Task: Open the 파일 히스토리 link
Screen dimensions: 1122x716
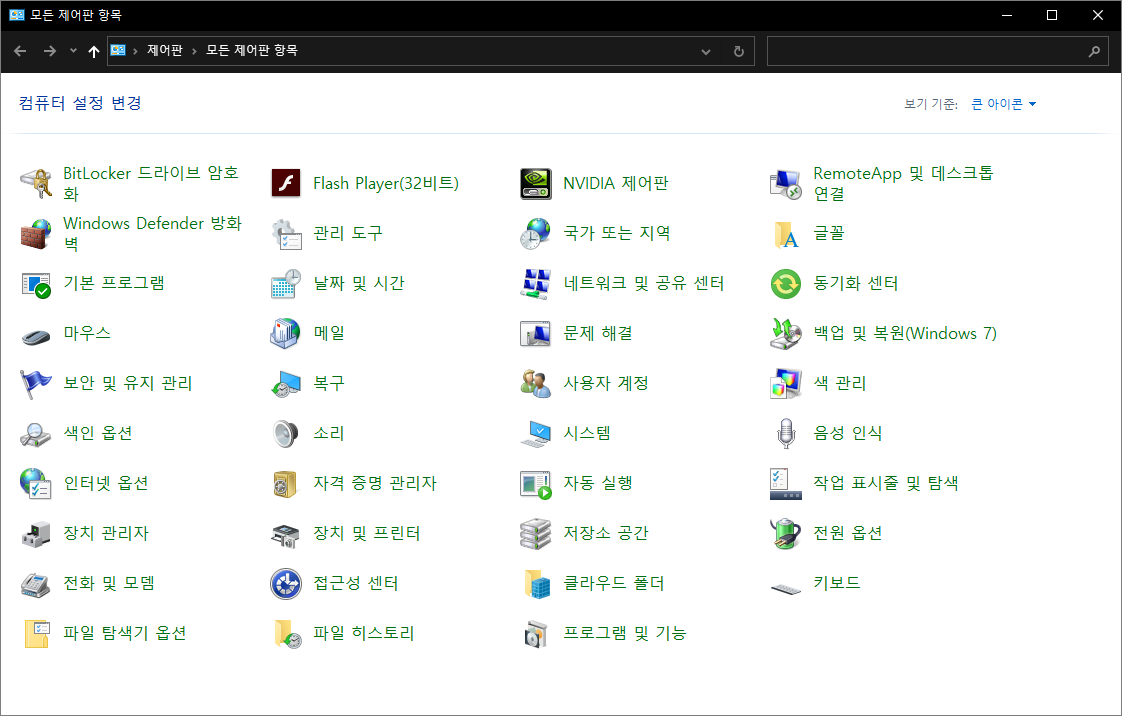Action: pos(364,634)
